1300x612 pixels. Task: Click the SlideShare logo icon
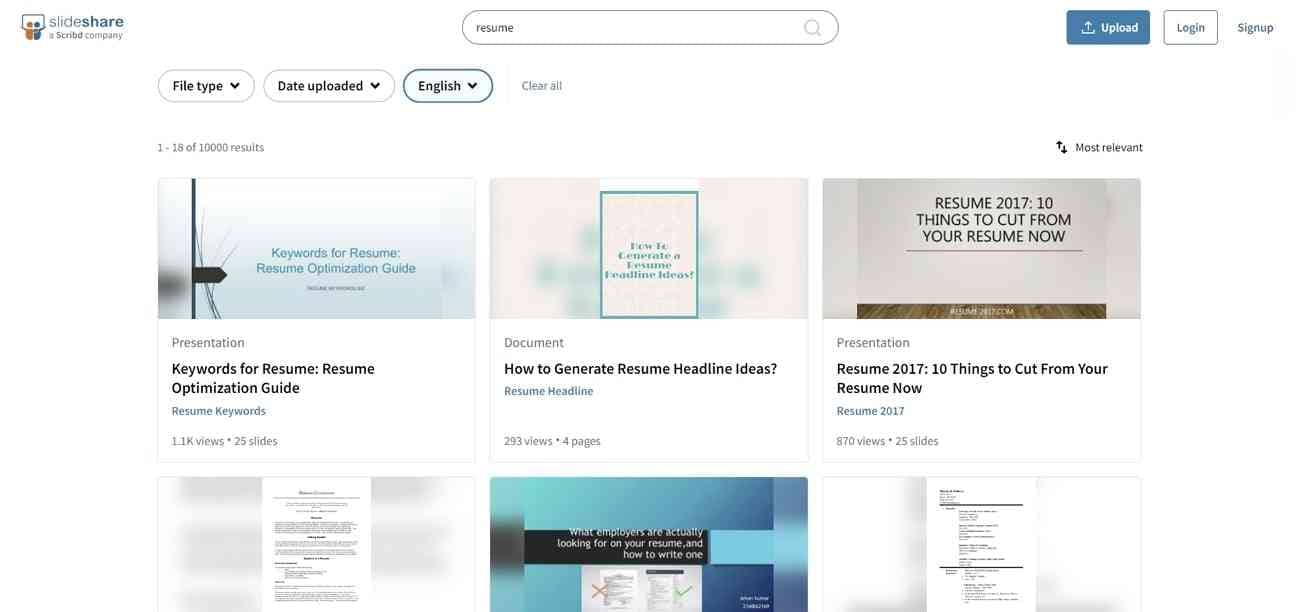click(x=33, y=27)
